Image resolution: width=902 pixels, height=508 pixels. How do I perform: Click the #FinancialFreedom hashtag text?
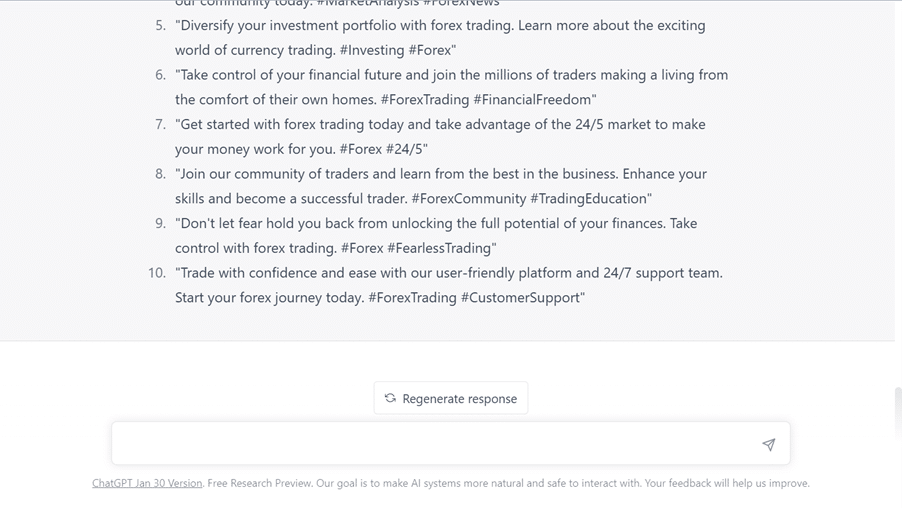pos(533,100)
